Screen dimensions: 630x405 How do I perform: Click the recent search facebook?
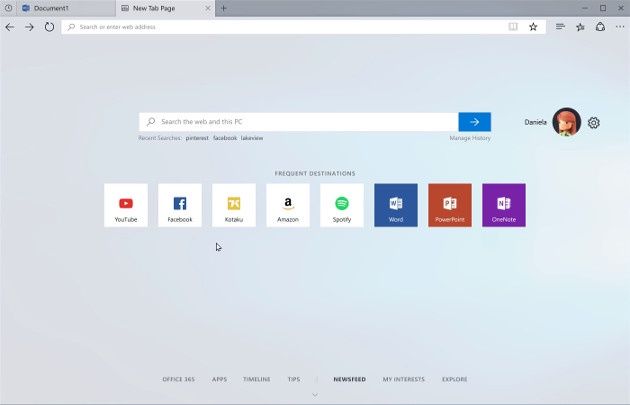click(225, 138)
